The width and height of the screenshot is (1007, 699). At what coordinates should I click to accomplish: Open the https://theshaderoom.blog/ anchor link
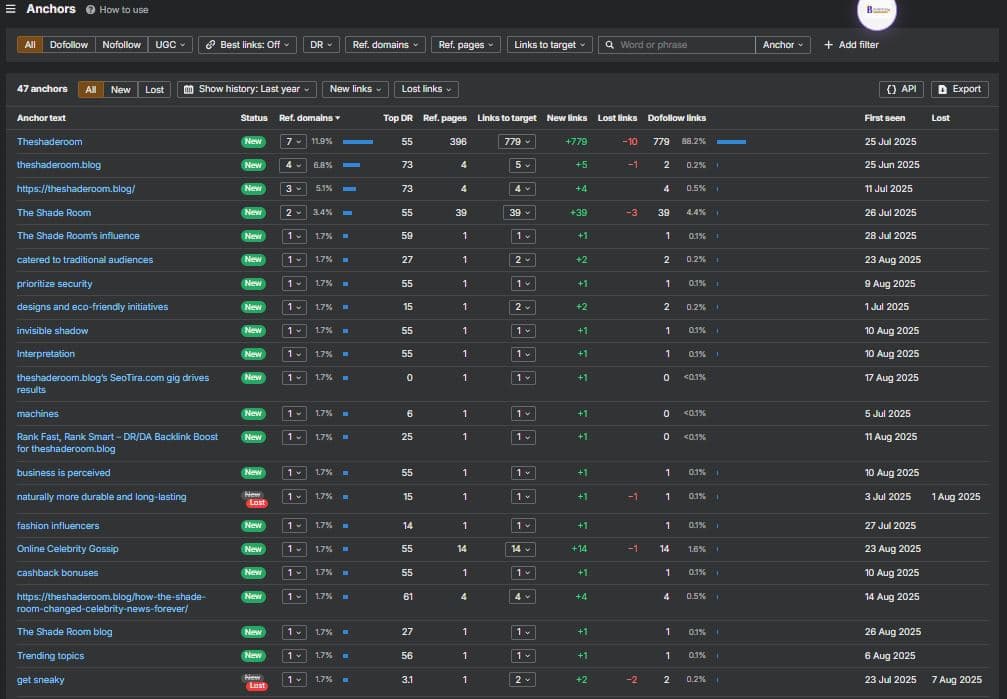[76, 189]
